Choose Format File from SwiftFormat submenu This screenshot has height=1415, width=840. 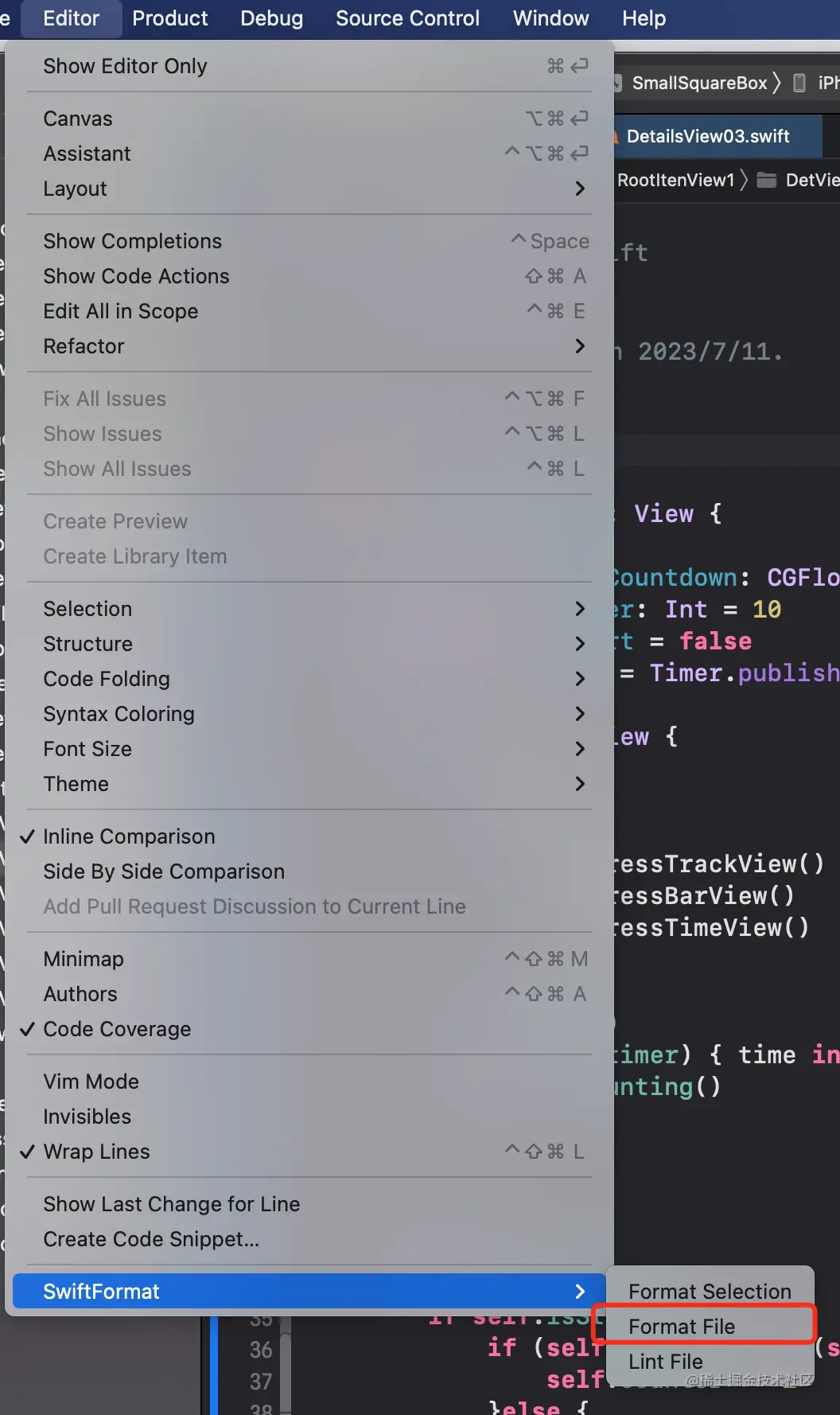click(682, 1327)
